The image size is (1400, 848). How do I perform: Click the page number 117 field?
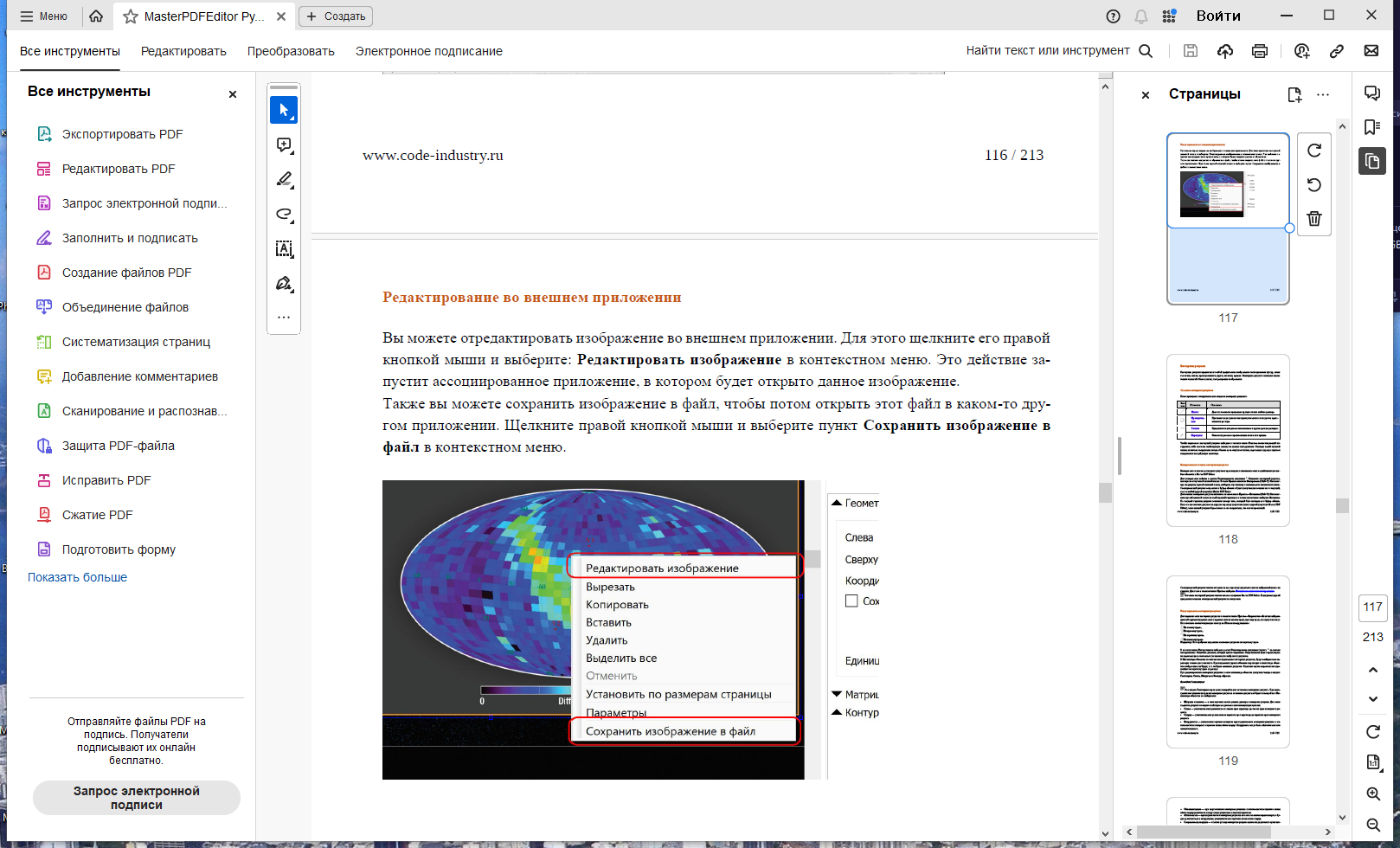point(1373,607)
